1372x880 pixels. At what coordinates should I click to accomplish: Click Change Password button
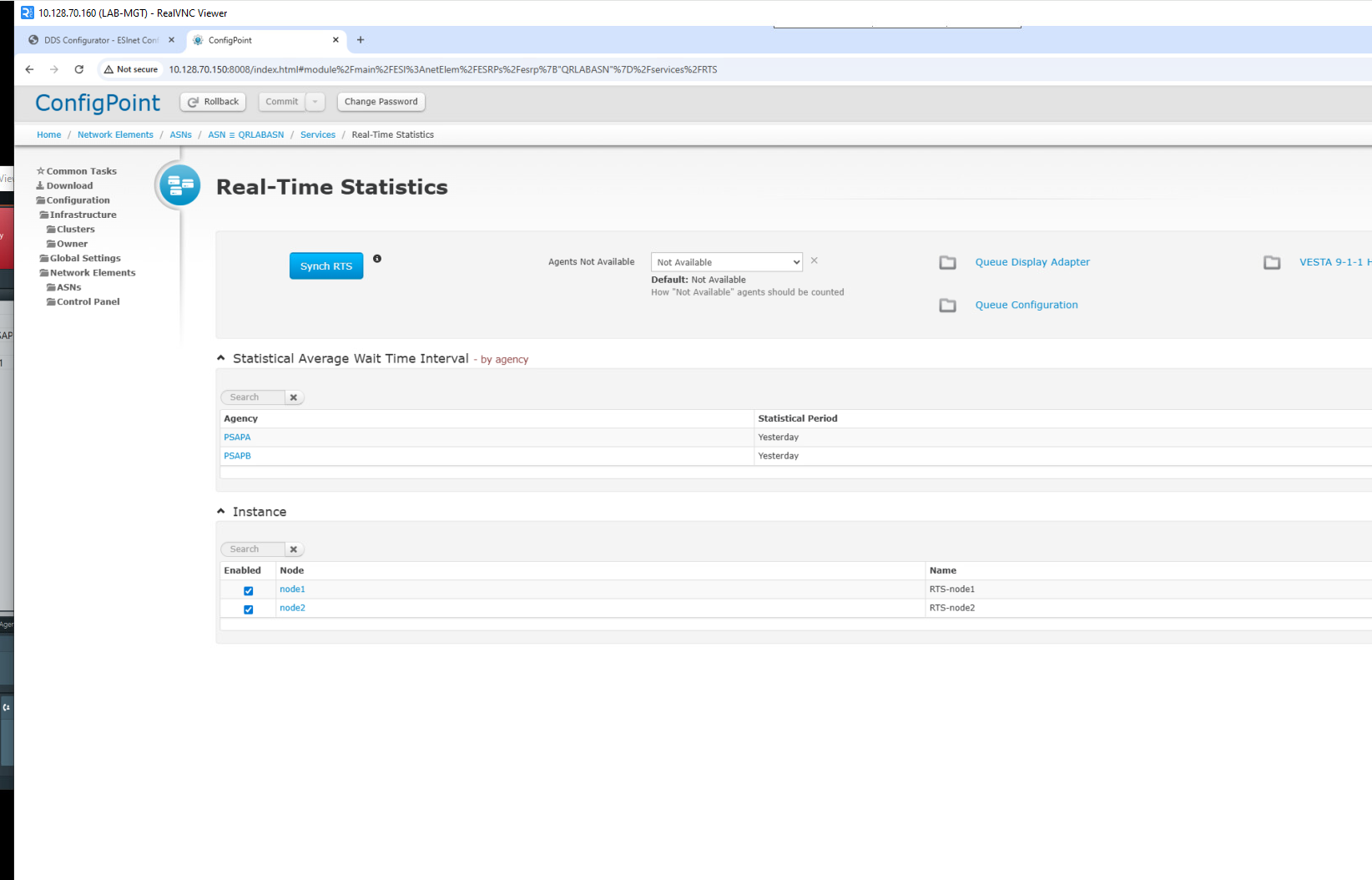point(381,102)
